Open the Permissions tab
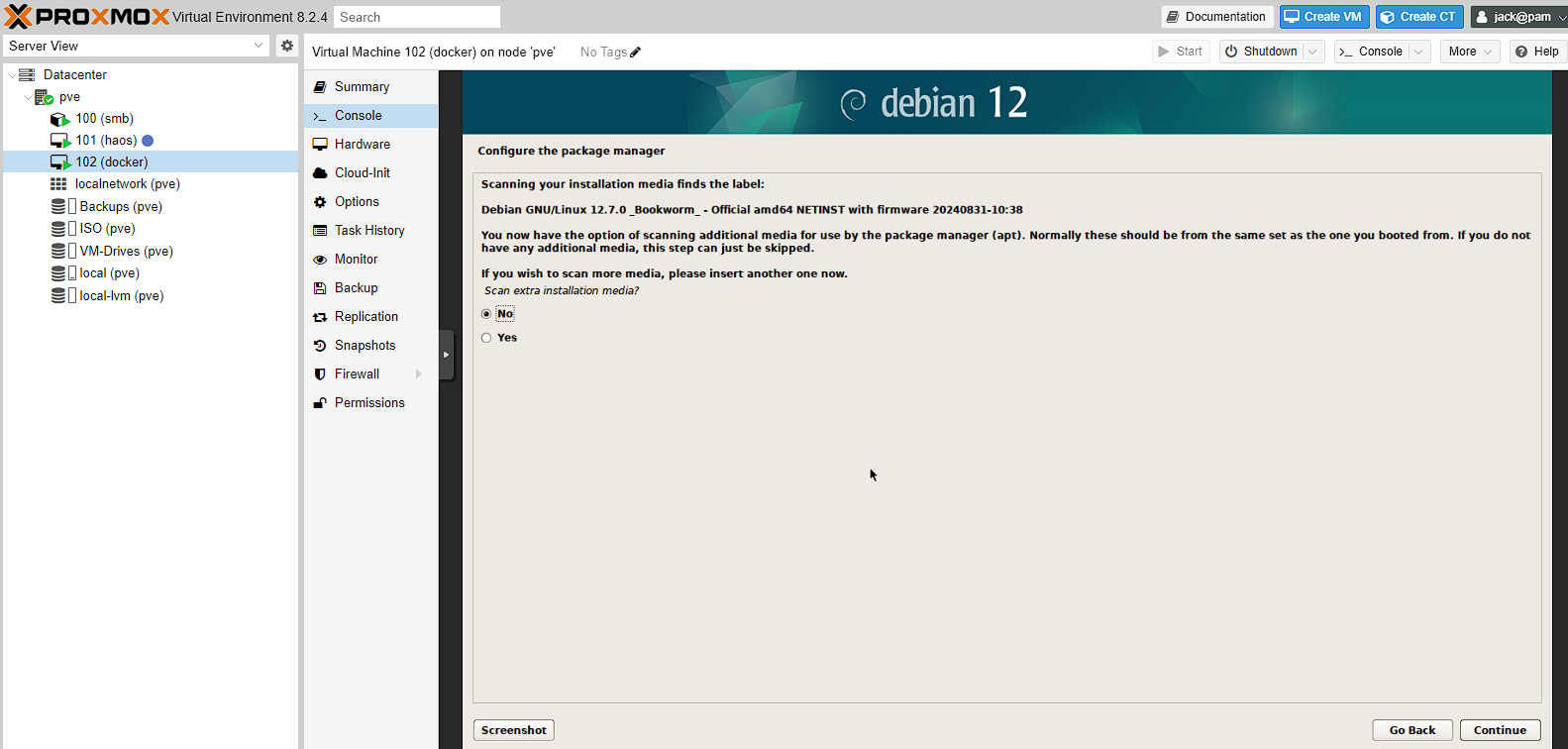1568x749 pixels. tap(370, 403)
